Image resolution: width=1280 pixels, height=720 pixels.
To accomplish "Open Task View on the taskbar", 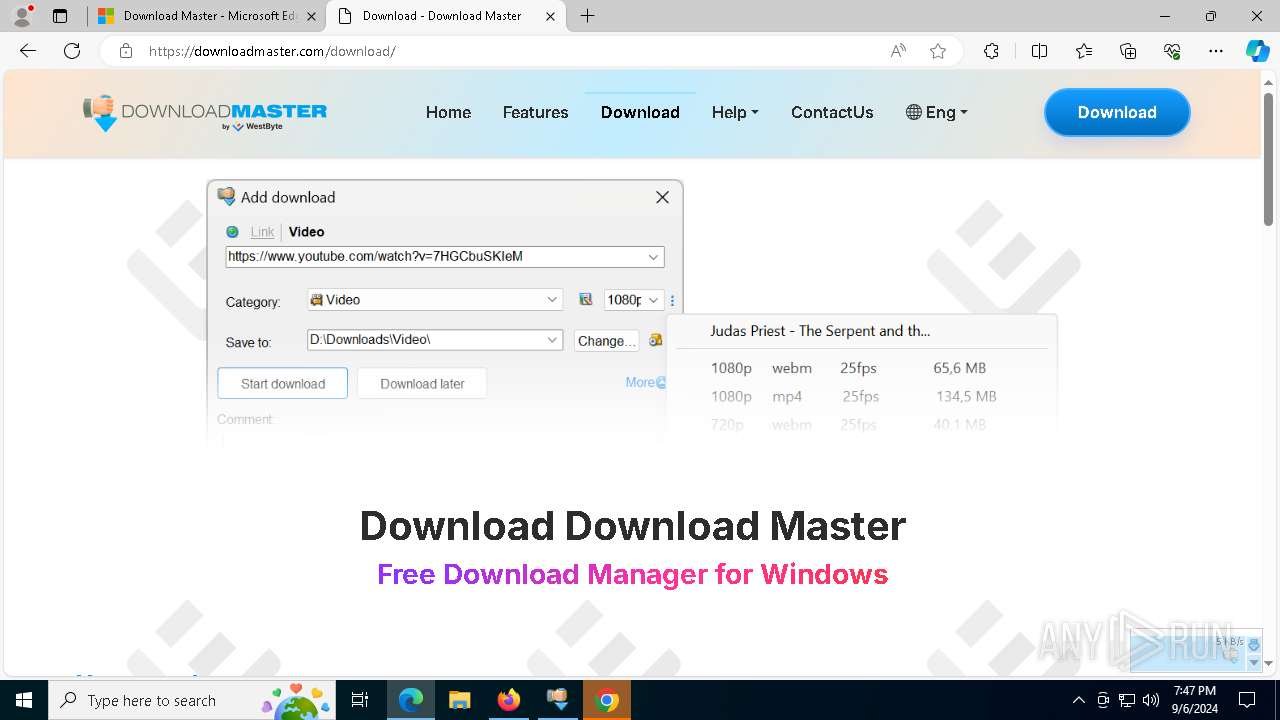I will 361,700.
